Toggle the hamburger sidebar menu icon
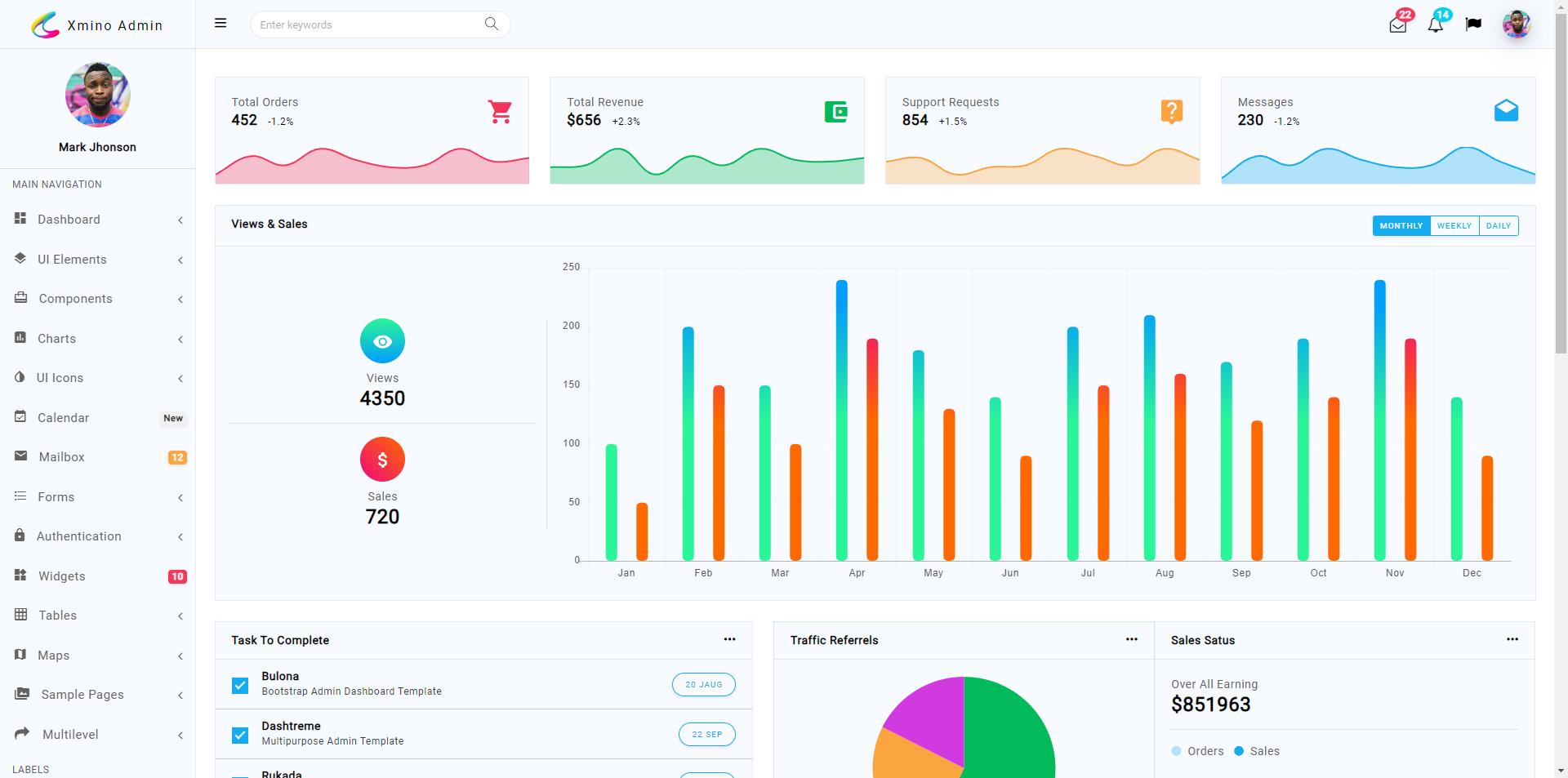The image size is (1568, 778). 220,24
